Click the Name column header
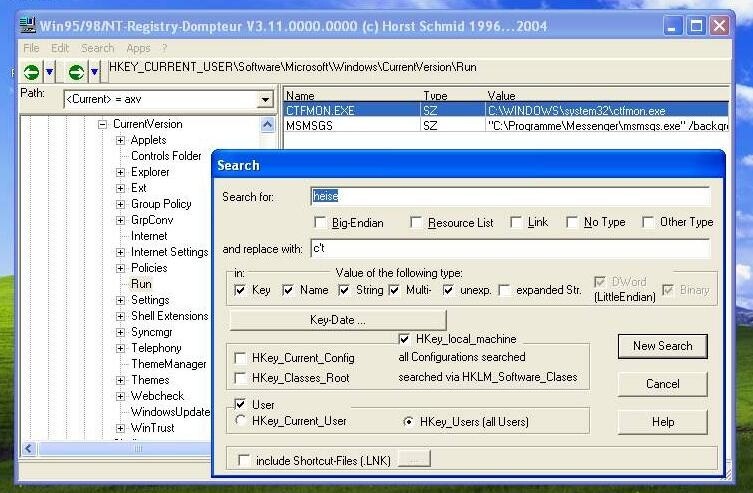This screenshot has width=753, height=493. (352, 96)
